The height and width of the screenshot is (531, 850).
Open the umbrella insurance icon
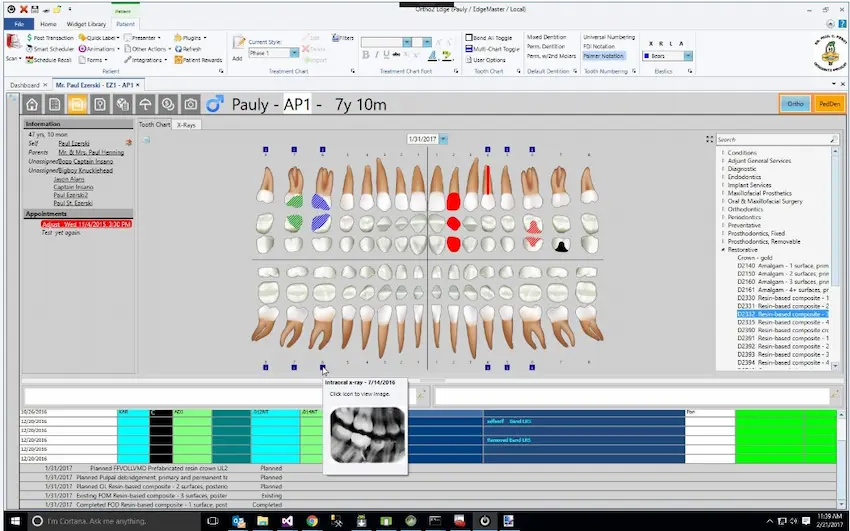[x=145, y=104]
